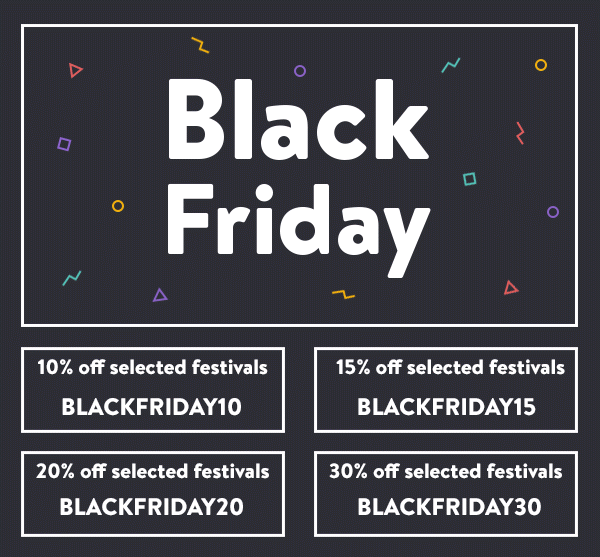The height and width of the screenshot is (557, 600).
Task: Click the purple square confetti shape
Action: pyautogui.click(x=64, y=144)
